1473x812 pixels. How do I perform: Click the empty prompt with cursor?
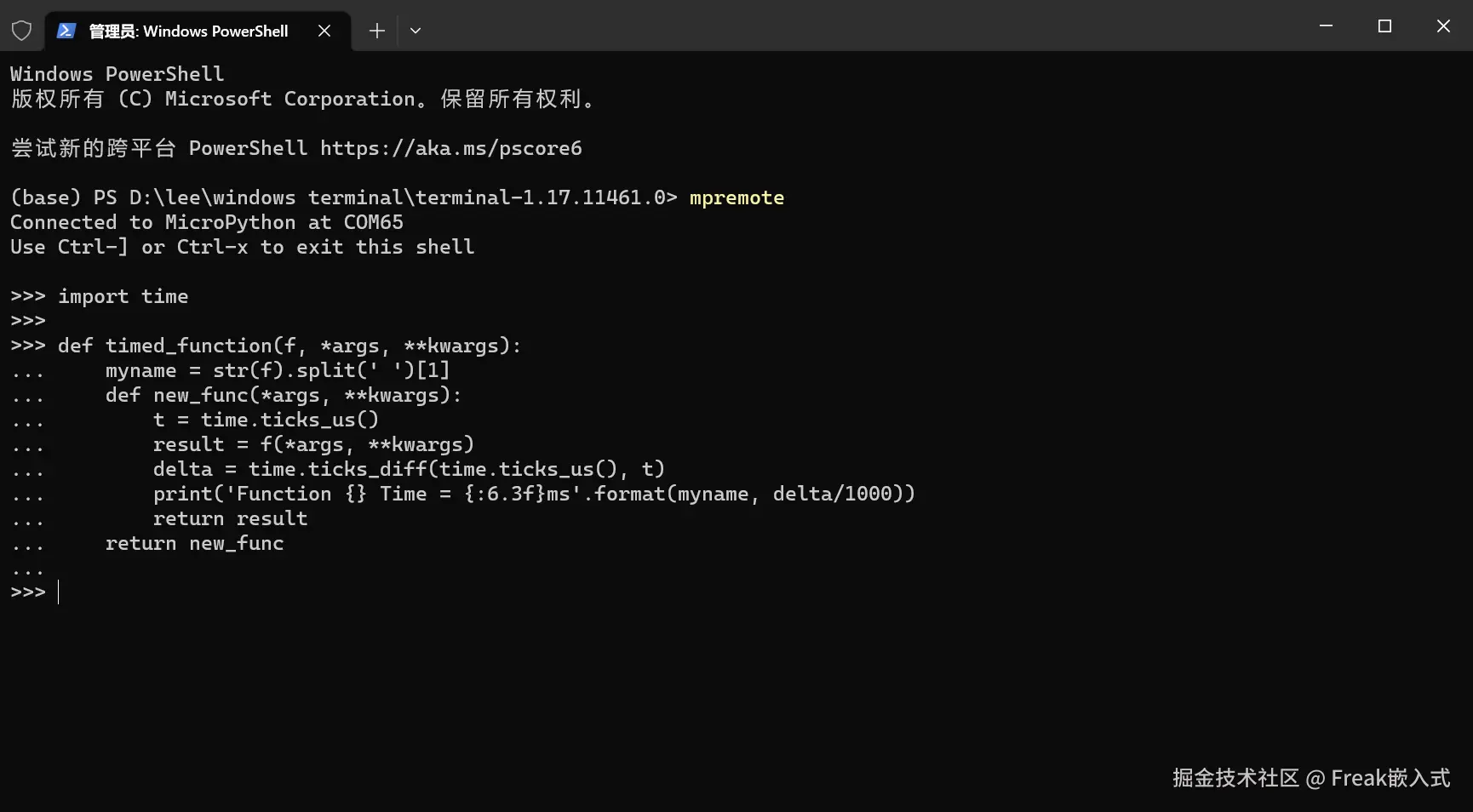(x=35, y=592)
